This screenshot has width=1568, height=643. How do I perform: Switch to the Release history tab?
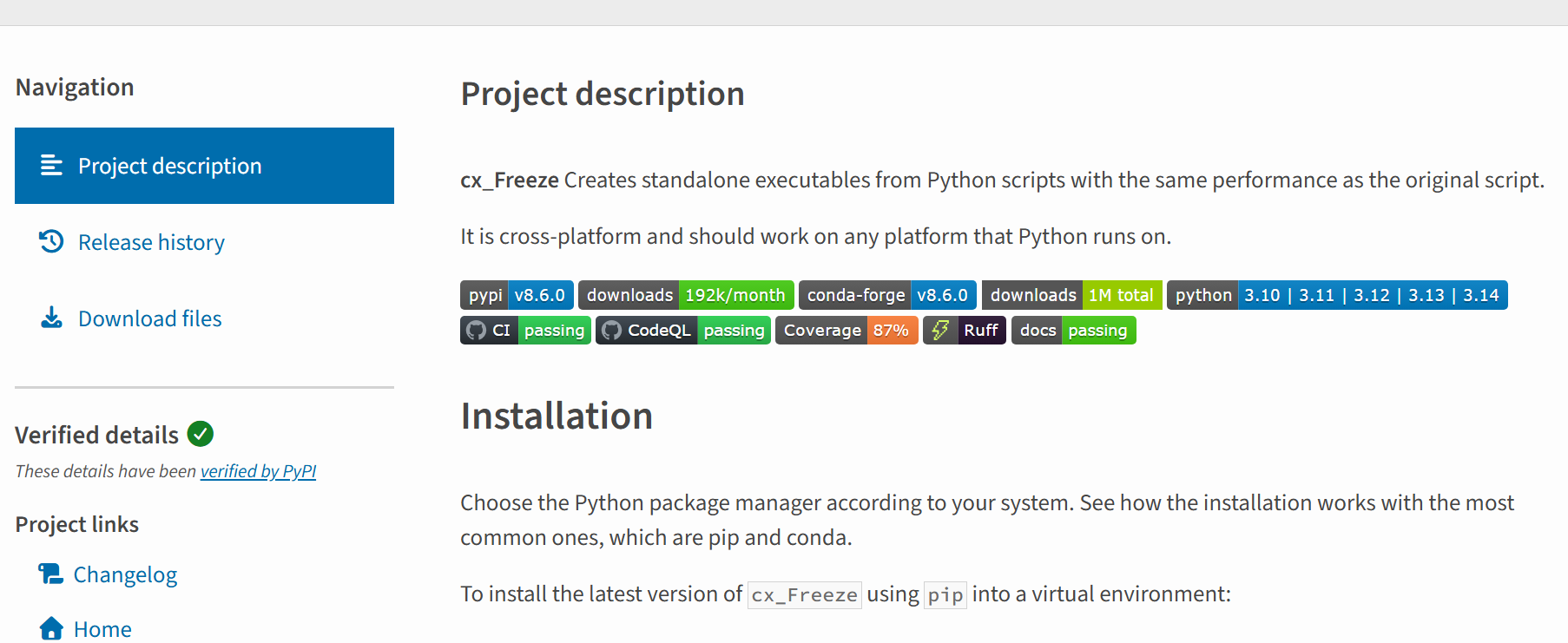(151, 242)
